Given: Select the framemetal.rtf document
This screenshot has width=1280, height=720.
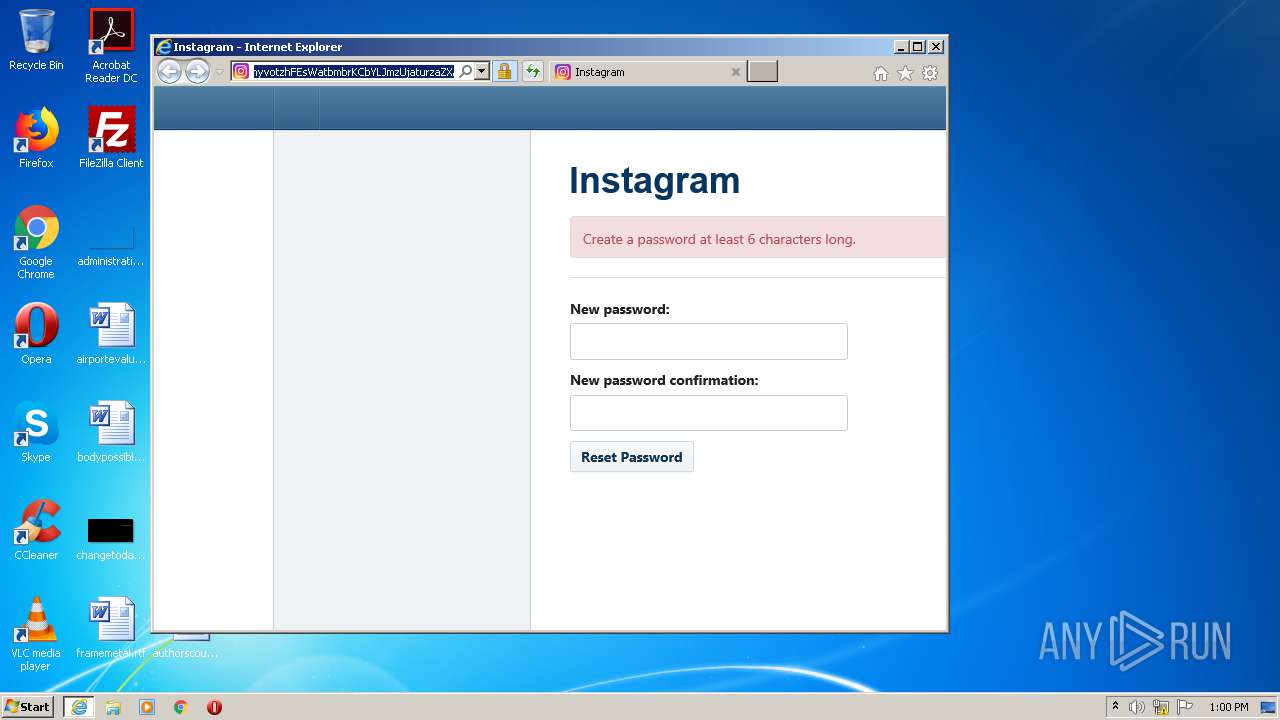Looking at the screenshot, I should (x=111, y=628).
